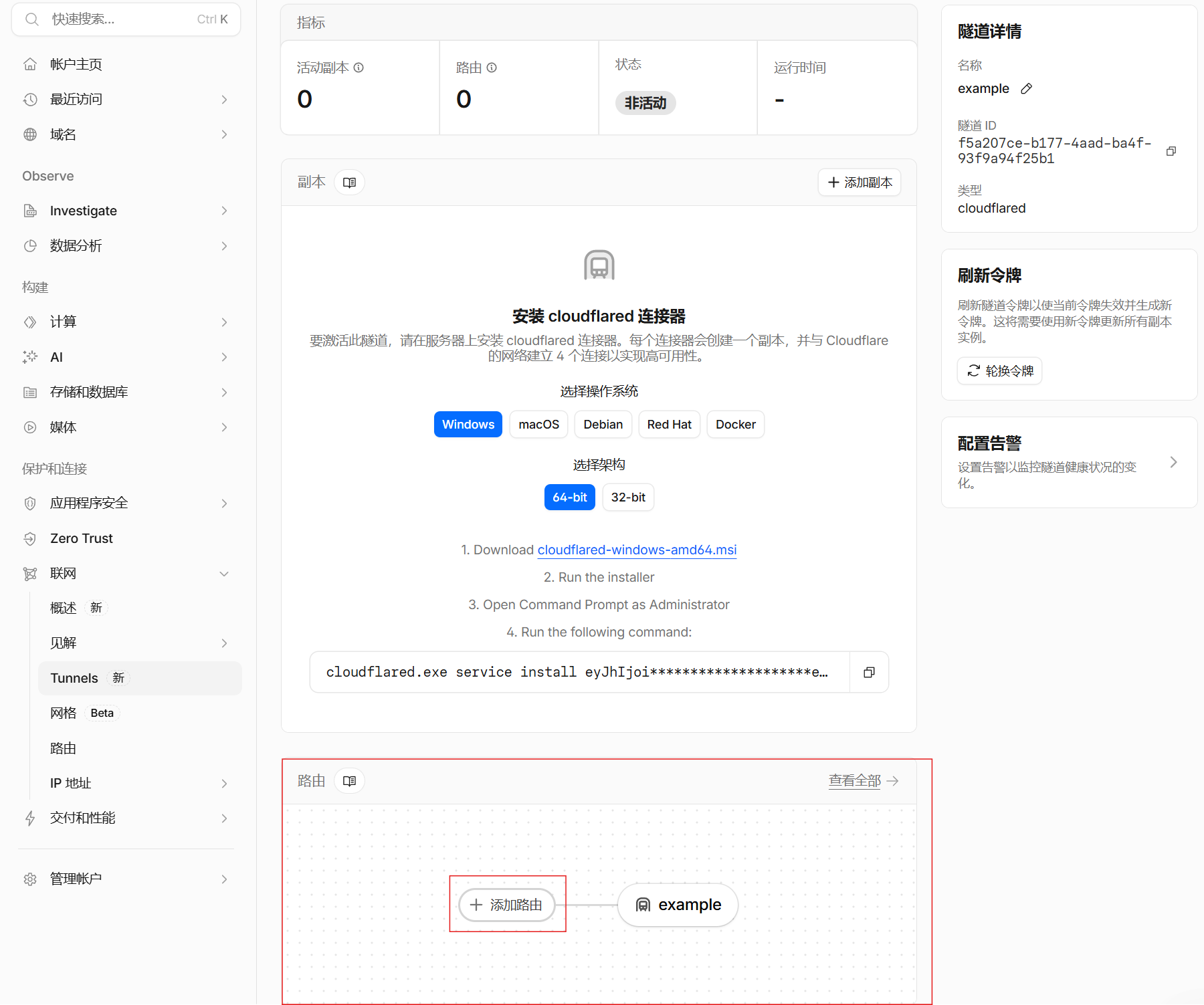Choose the 64-bit architecture
The height and width of the screenshot is (1005, 1204).
pos(570,497)
